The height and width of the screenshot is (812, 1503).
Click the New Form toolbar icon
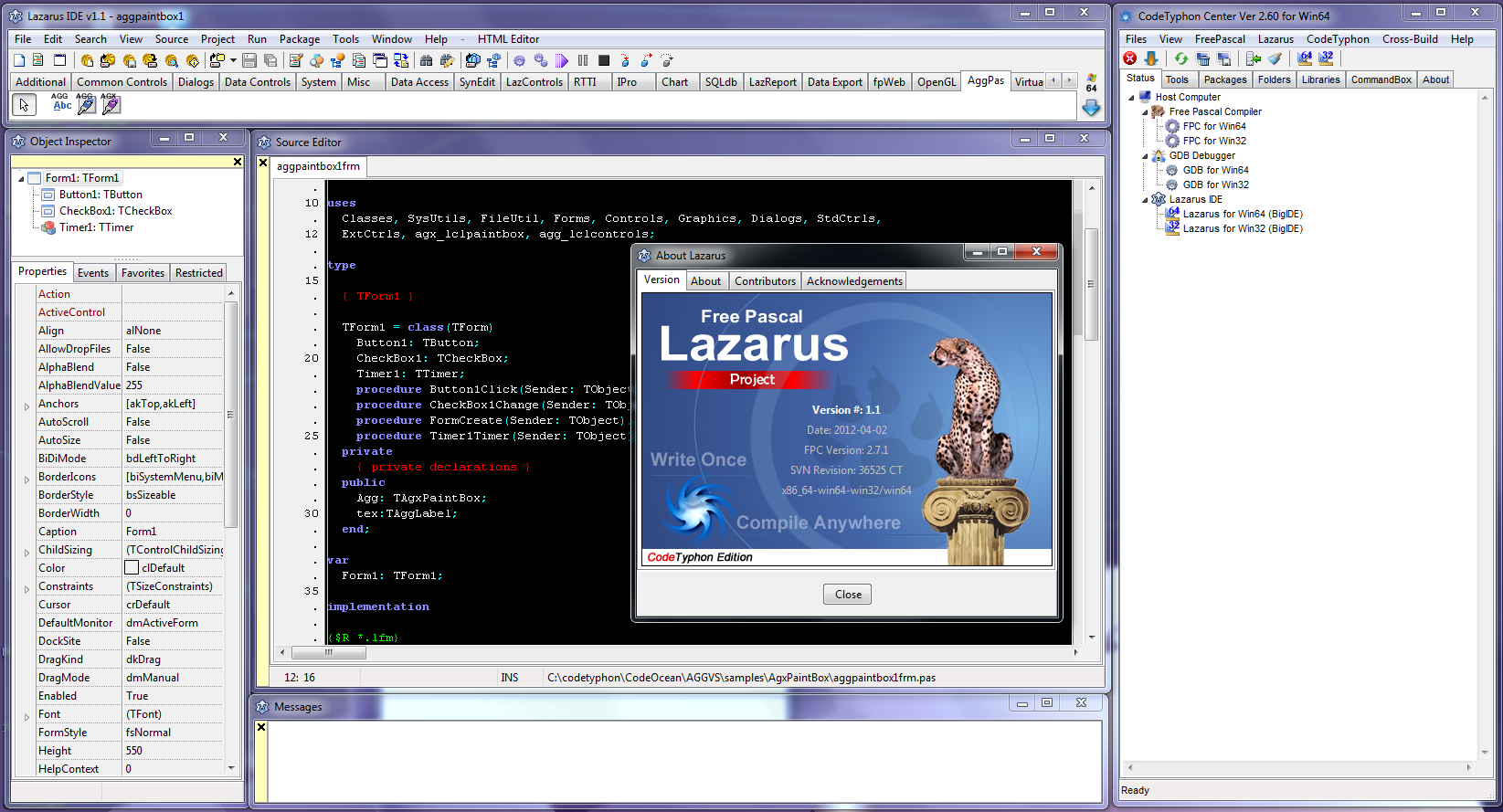coord(59,60)
